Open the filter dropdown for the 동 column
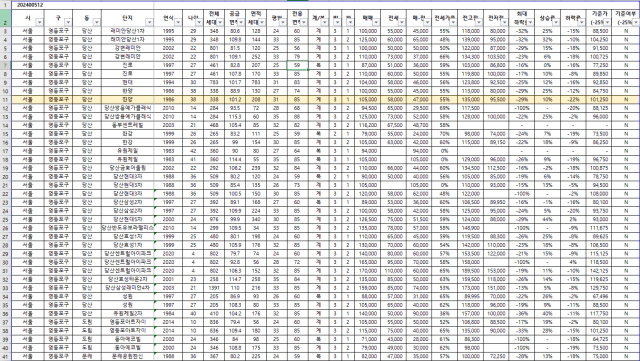Screen dimensions: 640x361 [97, 22]
